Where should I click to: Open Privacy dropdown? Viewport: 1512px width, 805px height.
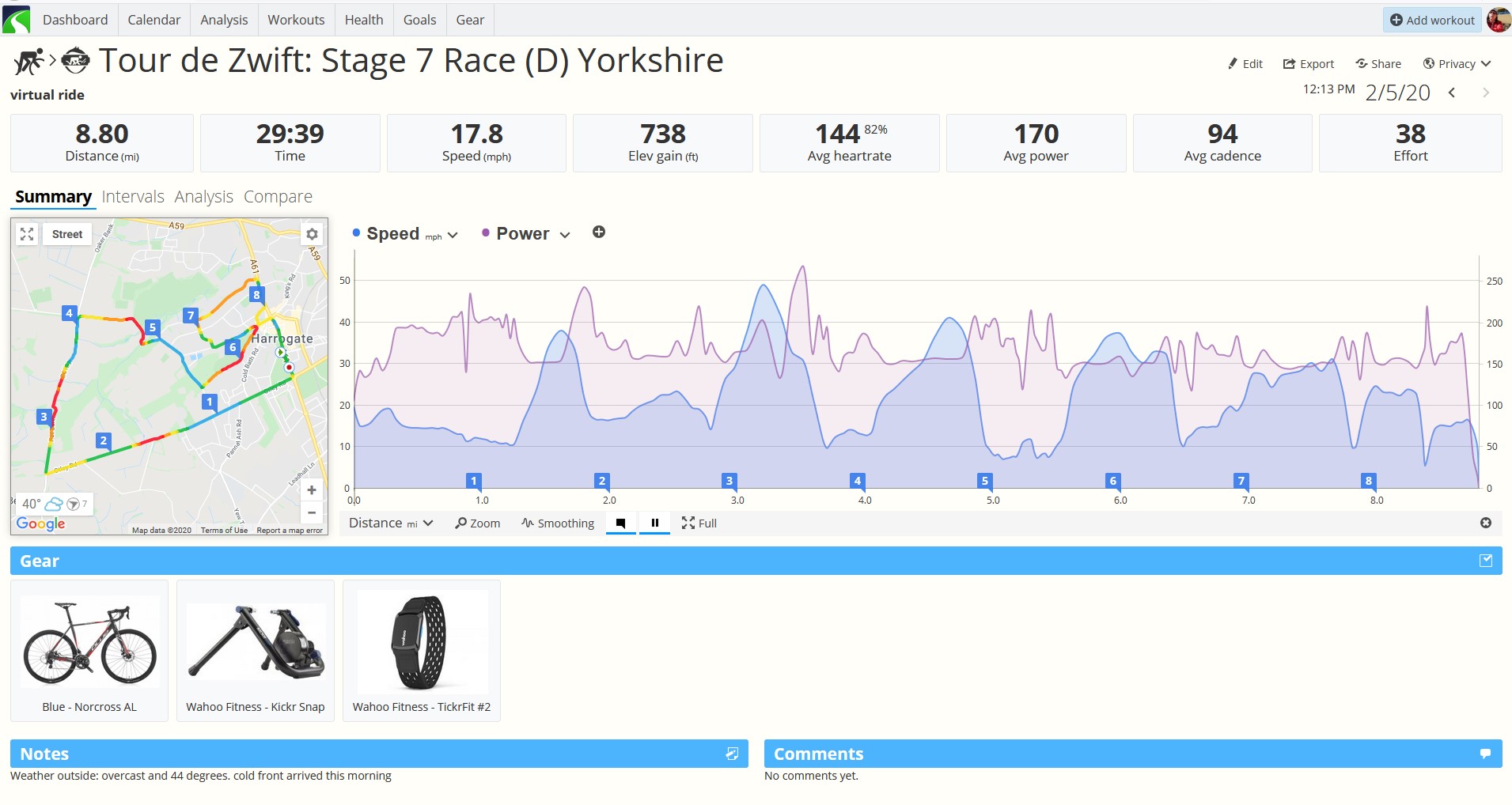(x=1457, y=64)
